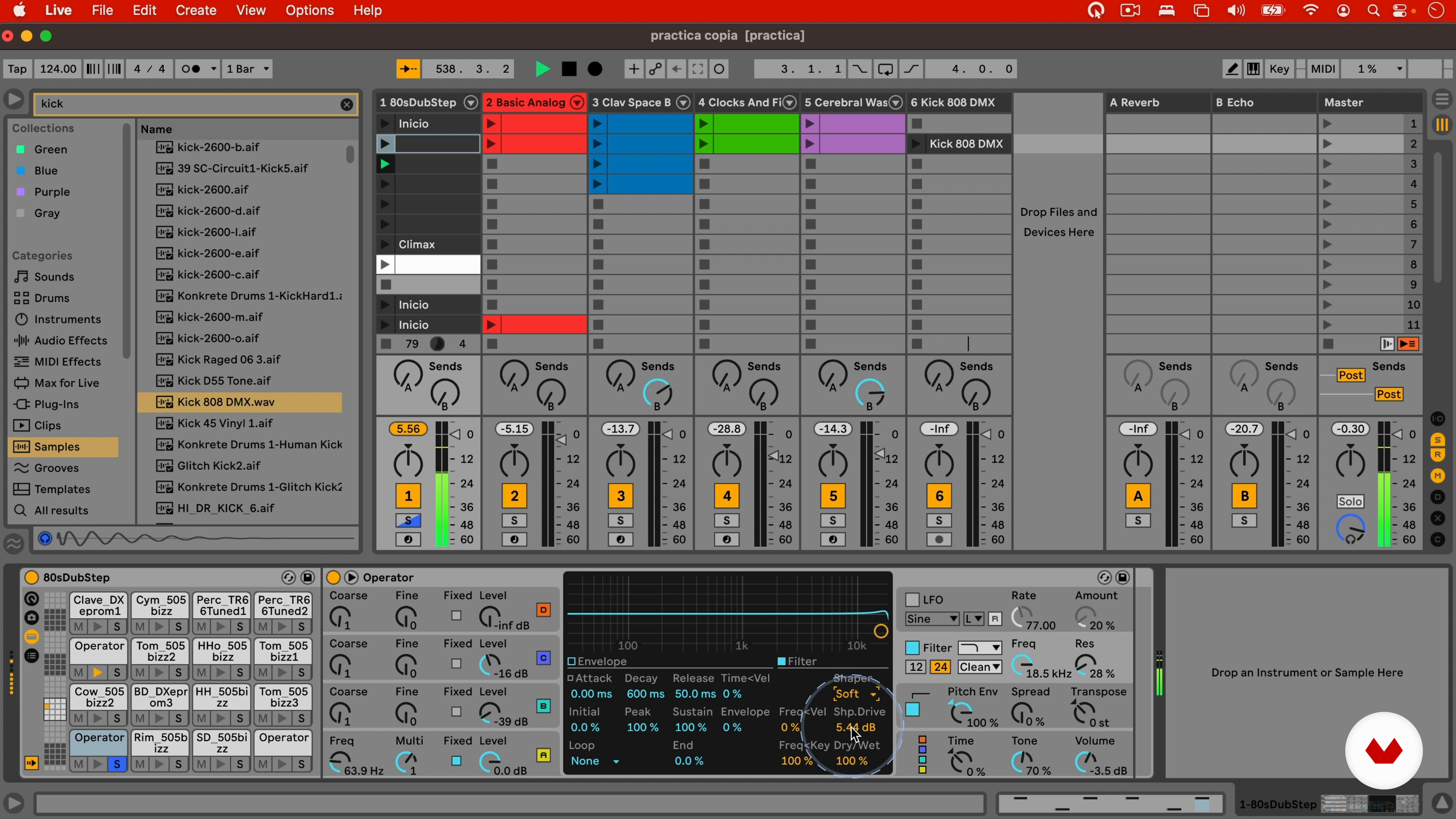Viewport: 1456px width, 819px height.
Task: Select the Cow_505 bizz2 drum pad
Action: tap(99, 697)
